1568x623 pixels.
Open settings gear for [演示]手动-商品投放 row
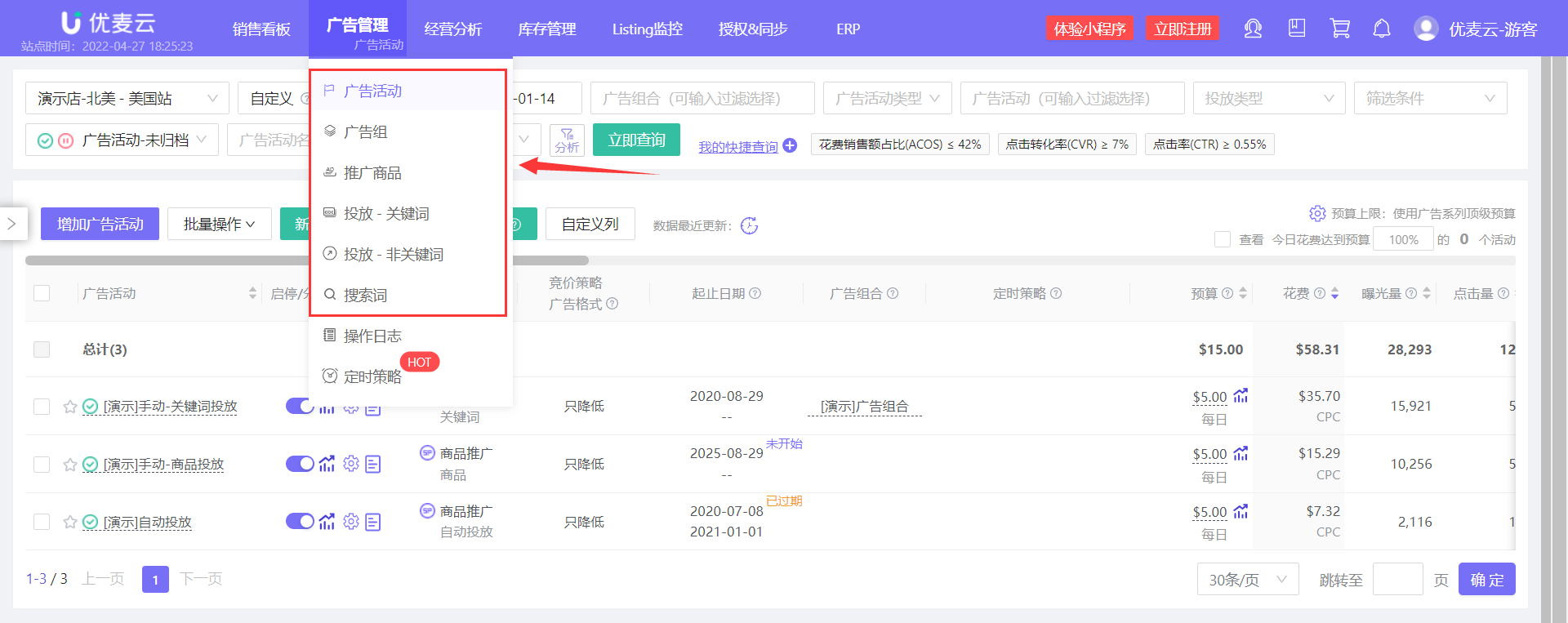click(x=351, y=464)
